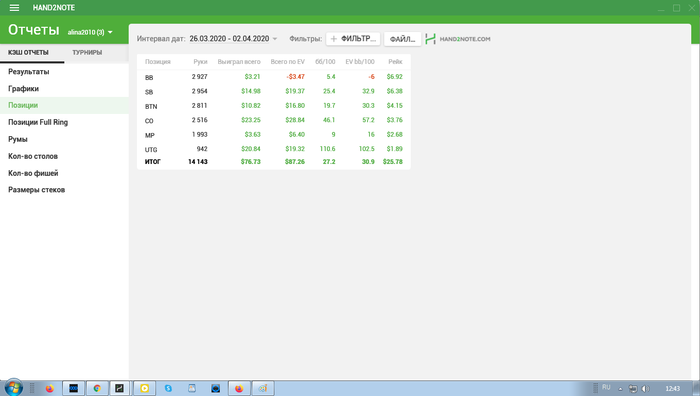Click the -$3.47 EV value
The height and width of the screenshot is (396, 700).
pyautogui.click(x=296, y=77)
